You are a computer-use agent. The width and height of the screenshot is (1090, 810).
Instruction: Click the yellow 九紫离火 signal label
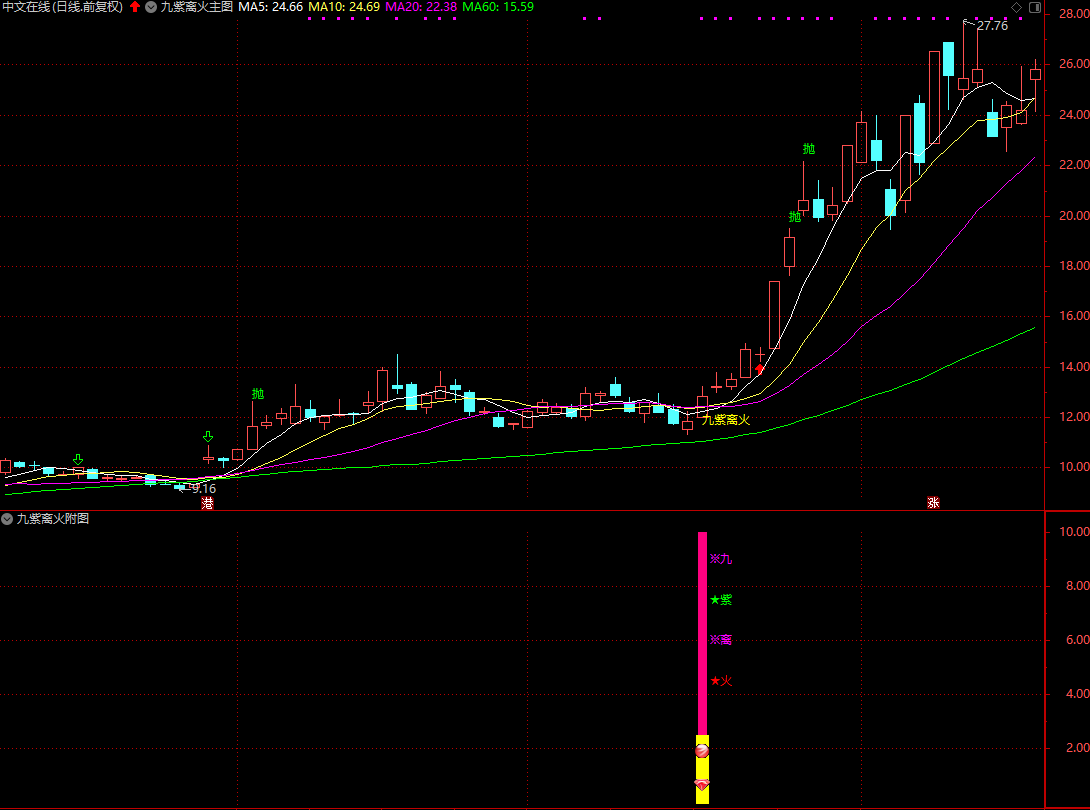click(x=726, y=420)
